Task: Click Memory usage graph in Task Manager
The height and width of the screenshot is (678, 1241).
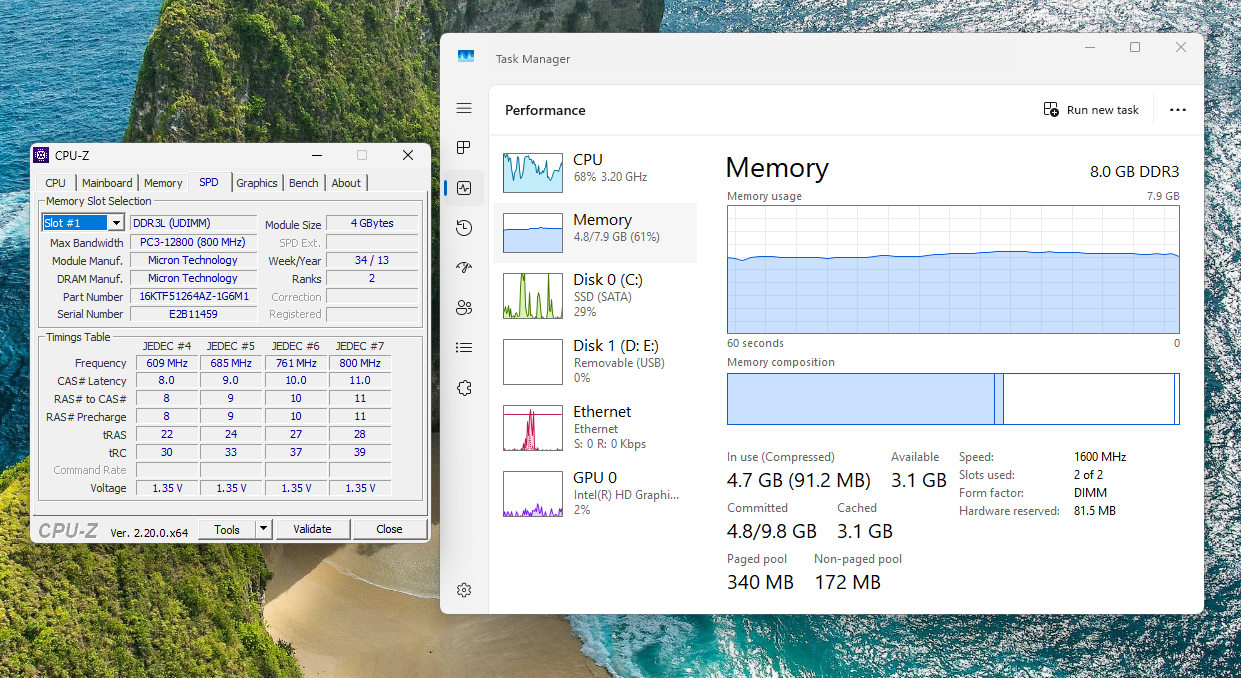Action: [953, 270]
